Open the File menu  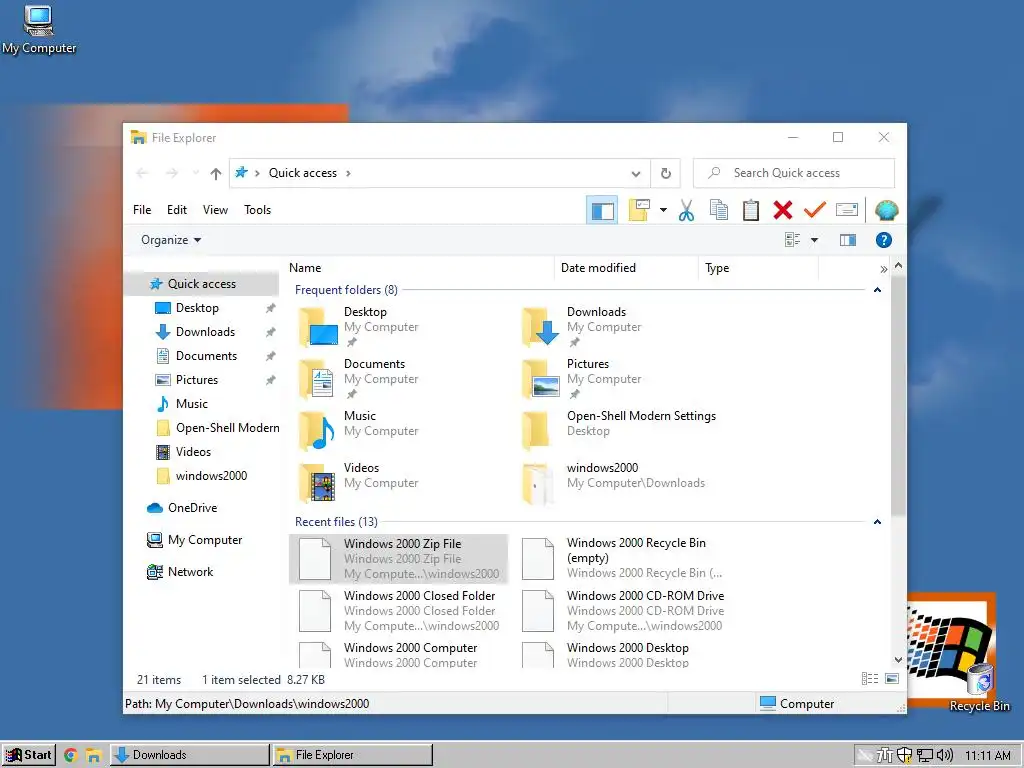(x=142, y=210)
